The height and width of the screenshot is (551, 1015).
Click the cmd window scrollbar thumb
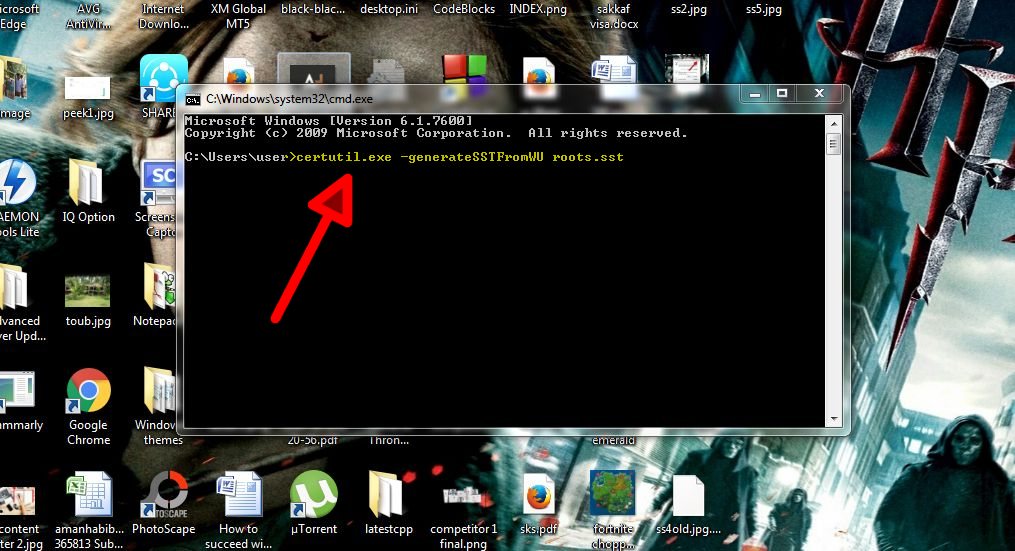point(834,143)
